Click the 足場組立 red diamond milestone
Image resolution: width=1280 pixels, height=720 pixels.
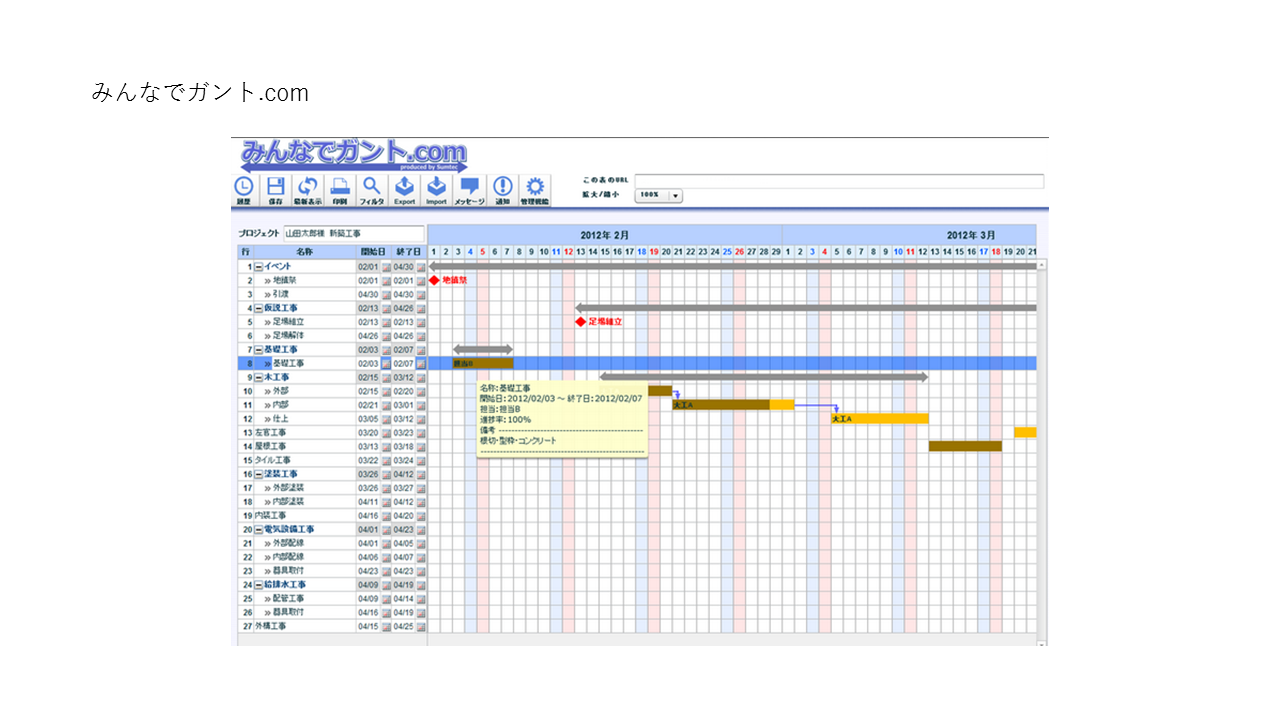coord(580,322)
